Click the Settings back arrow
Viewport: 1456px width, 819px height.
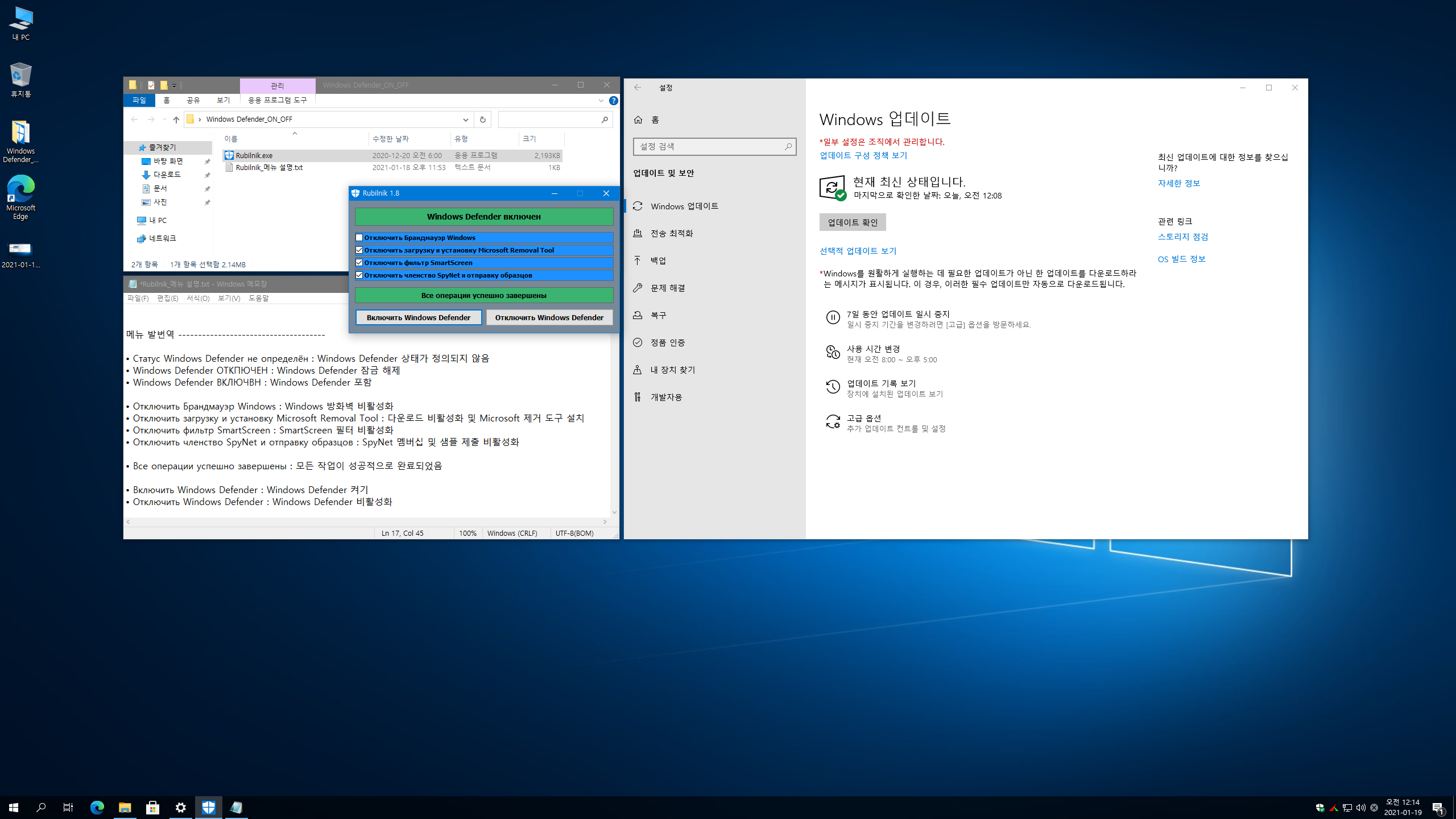(638, 88)
